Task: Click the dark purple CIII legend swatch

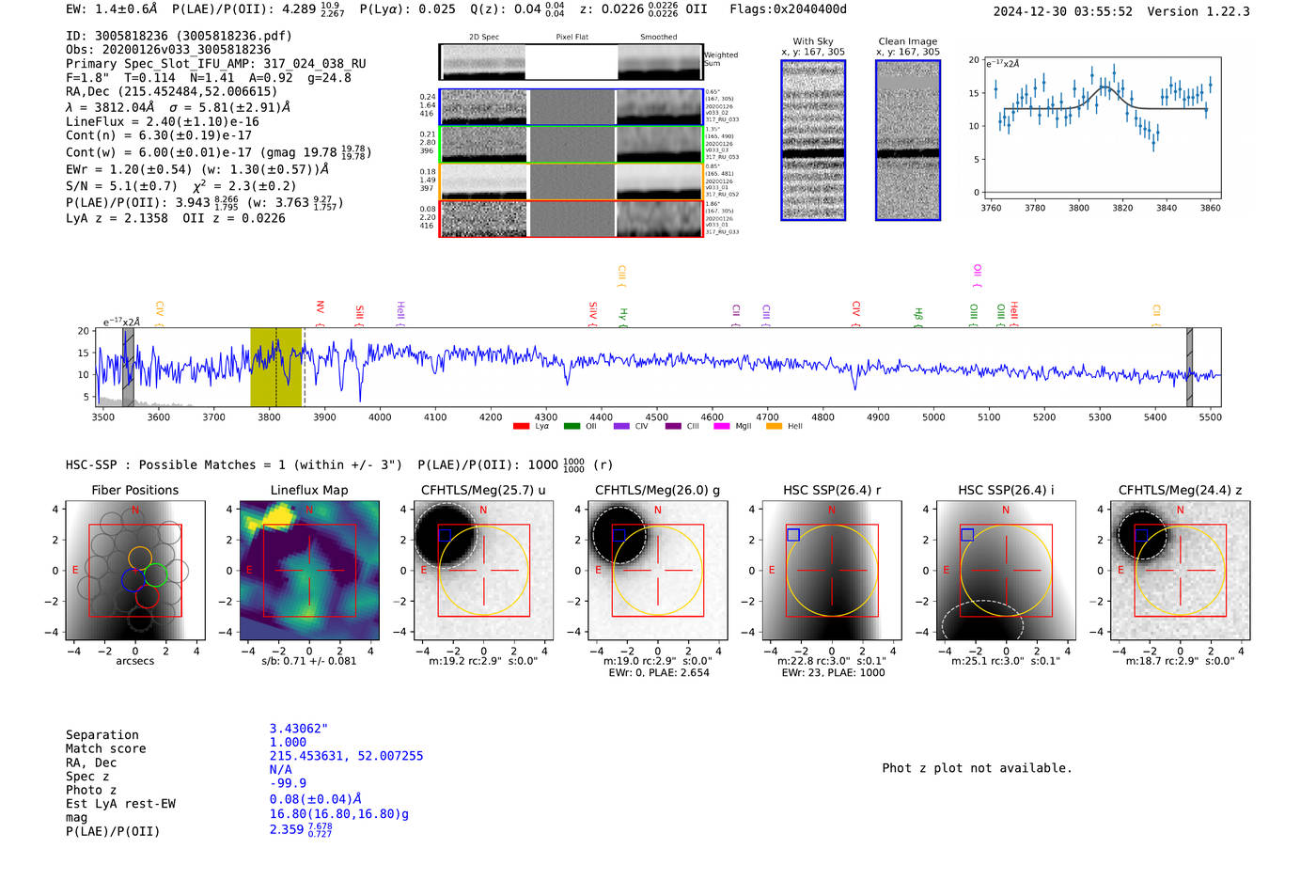Action: click(672, 427)
